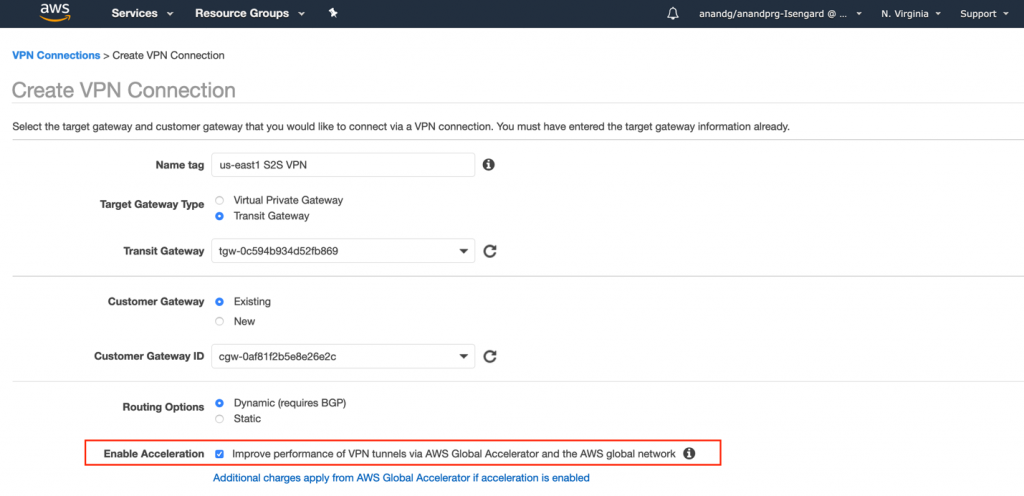Refresh the Customer Gateway ID list
1024x496 pixels.
(x=490, y=356)
